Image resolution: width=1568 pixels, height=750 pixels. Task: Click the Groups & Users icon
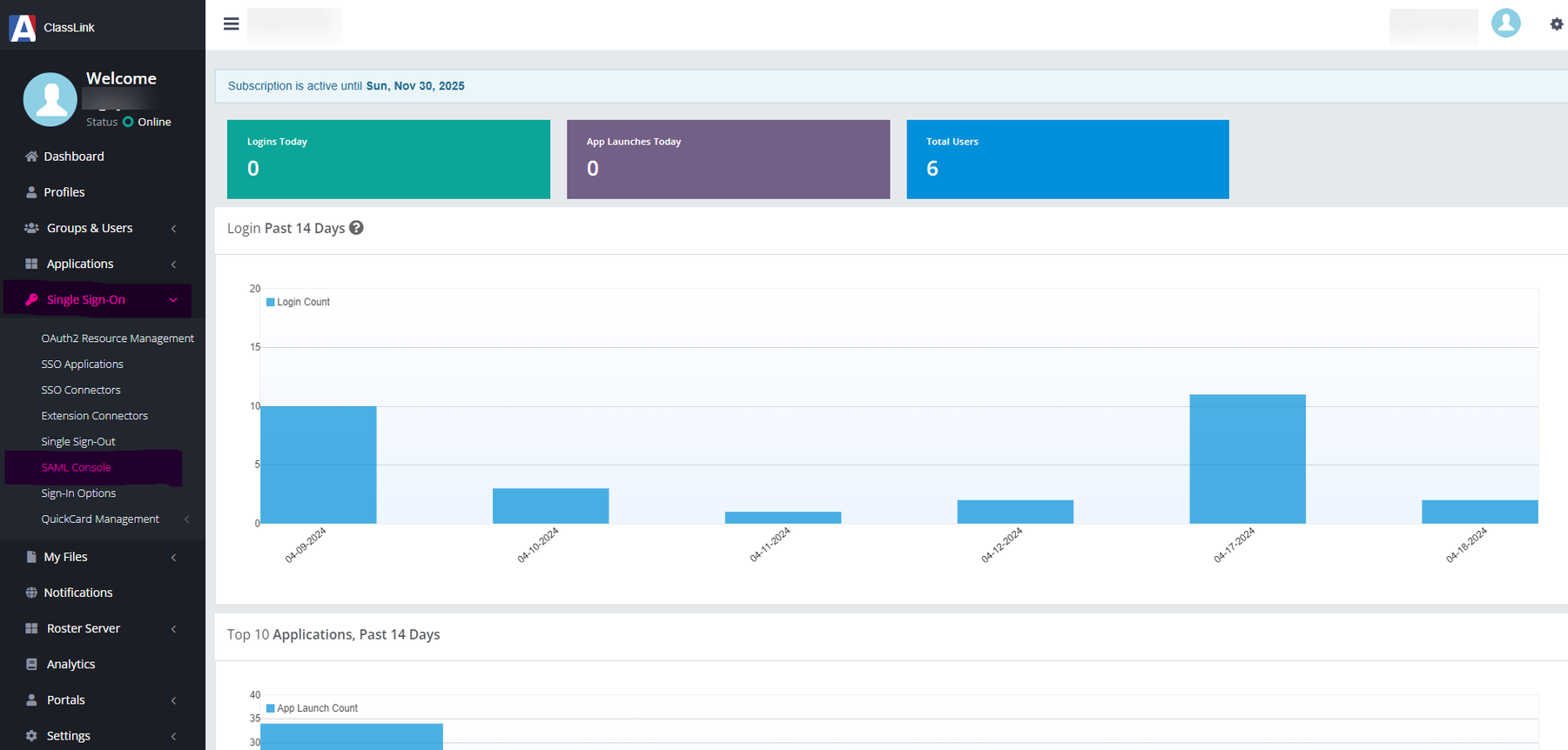tap(31, 228)
